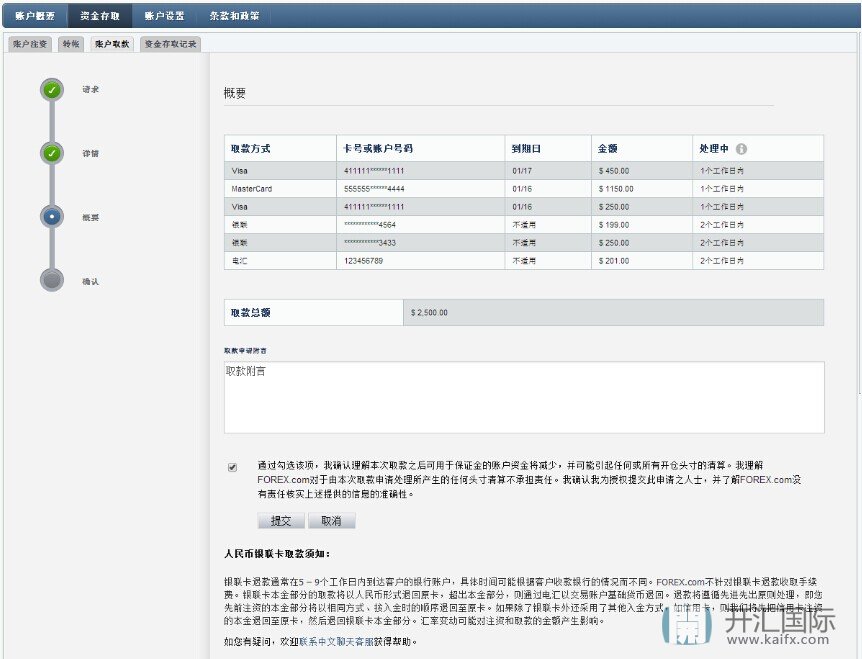862x659 pixels.
Task: Open the 转帐 sub-tab
Action: [71, 44]
